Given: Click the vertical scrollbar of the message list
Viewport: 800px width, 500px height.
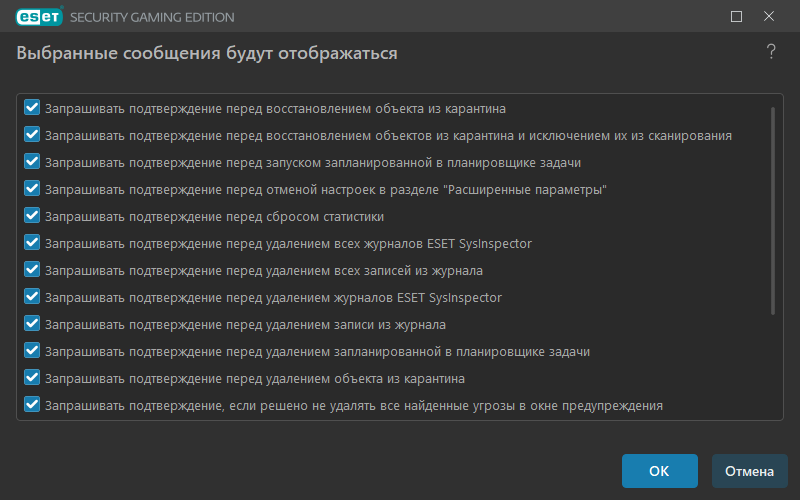Looking at the screenshot, I should [x=773, y=211].
